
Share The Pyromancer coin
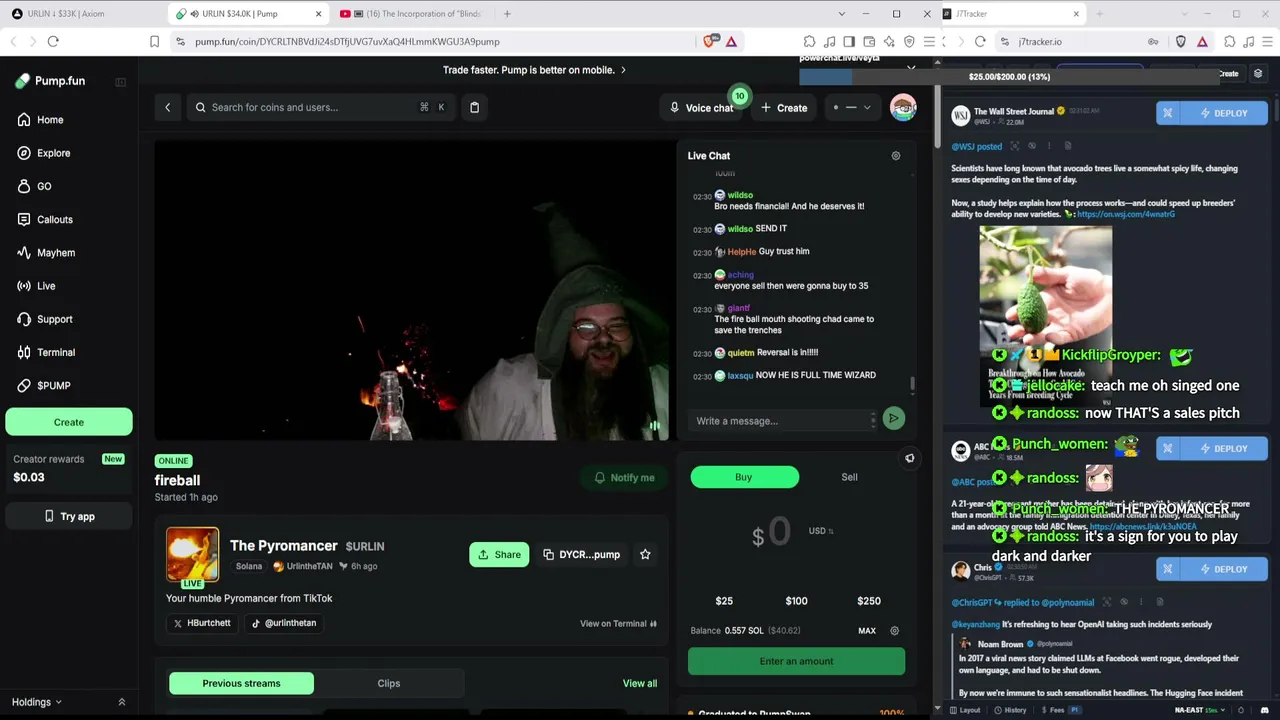point(499,554)
